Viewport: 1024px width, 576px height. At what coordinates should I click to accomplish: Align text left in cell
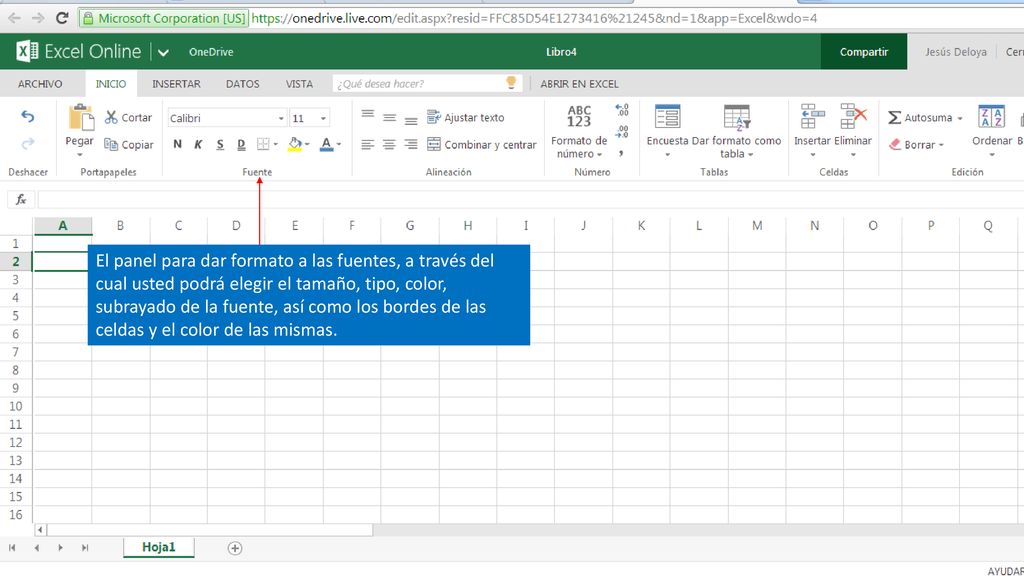(368, 144)
